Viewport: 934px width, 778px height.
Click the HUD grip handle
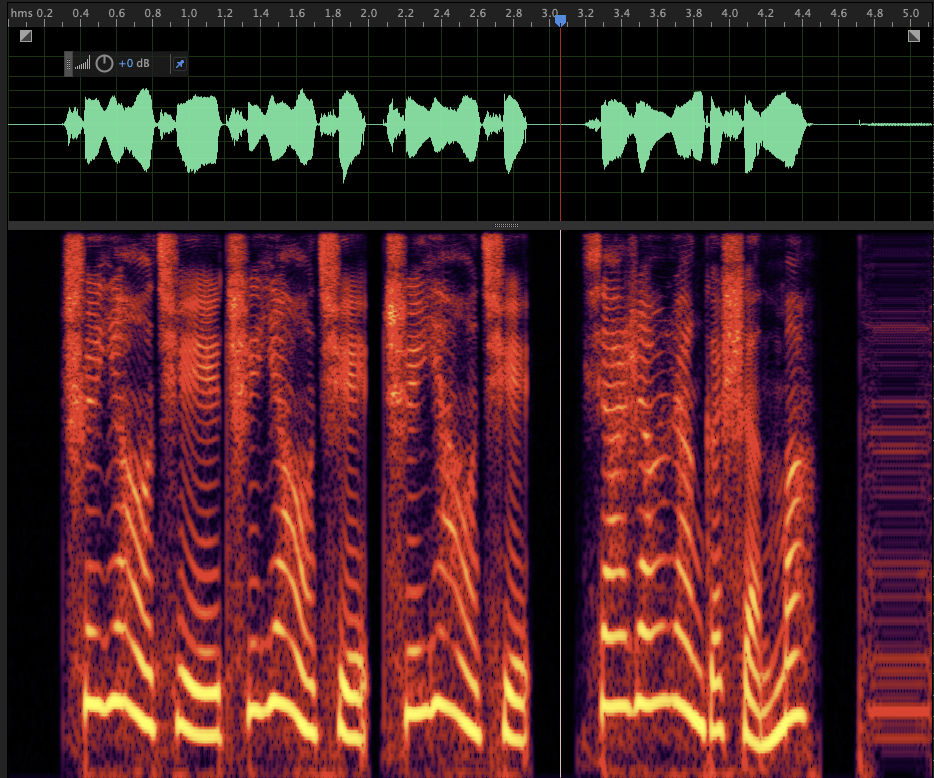click(x=69, y=64)
